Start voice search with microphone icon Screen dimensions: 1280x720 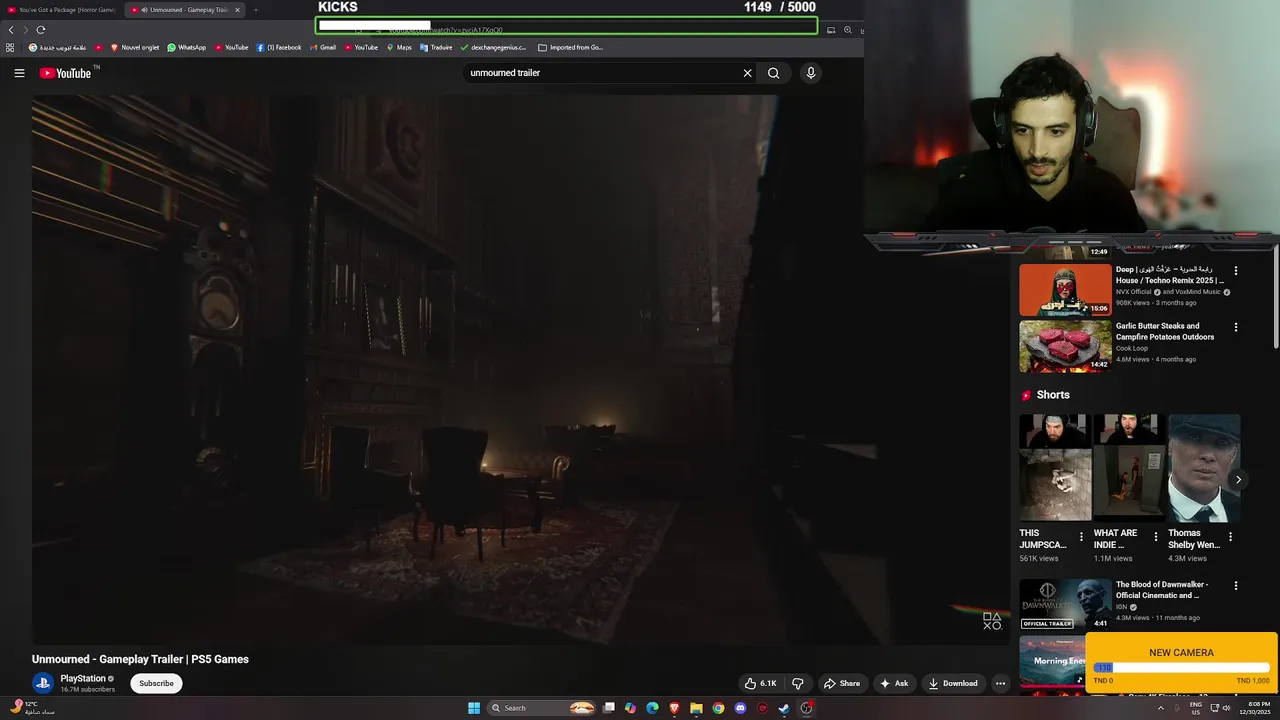(x=811, y=73)
